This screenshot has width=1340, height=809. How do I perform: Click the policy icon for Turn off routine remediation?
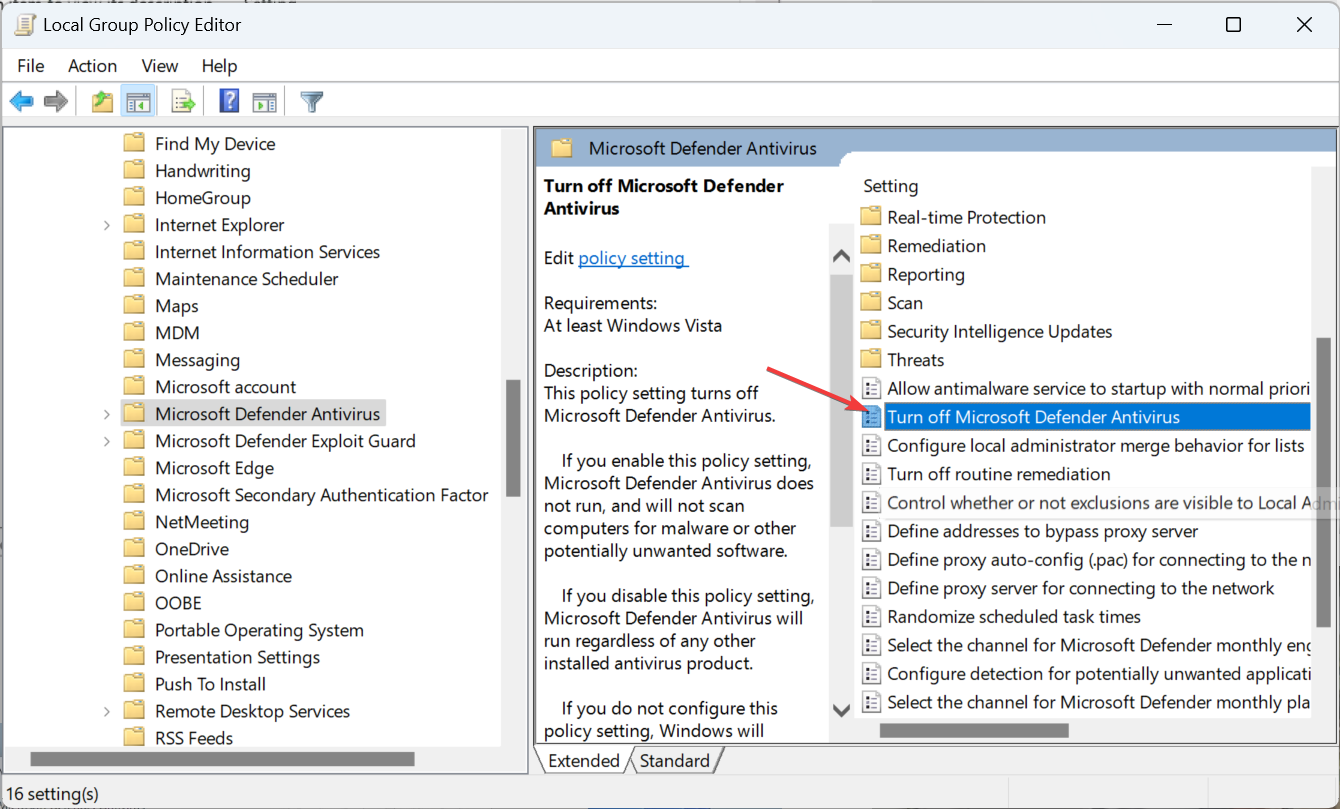point(871,473)
